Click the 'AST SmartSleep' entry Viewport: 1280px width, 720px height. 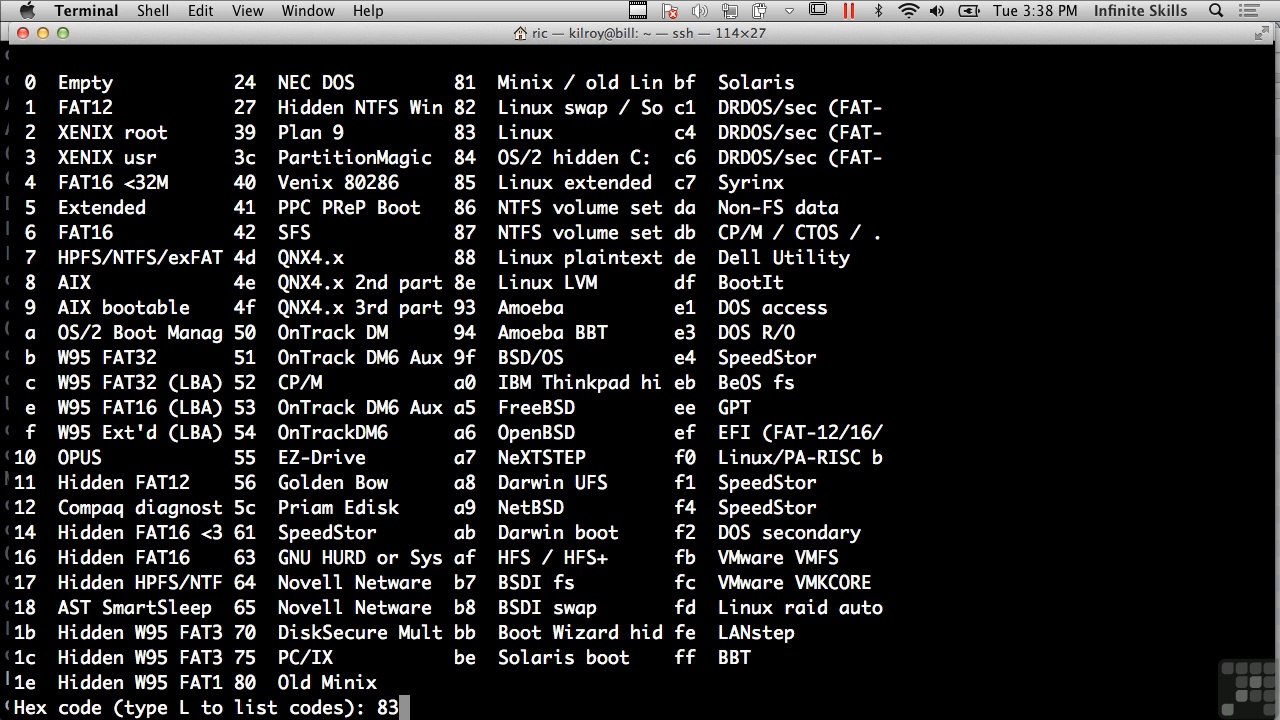point(134,608)
